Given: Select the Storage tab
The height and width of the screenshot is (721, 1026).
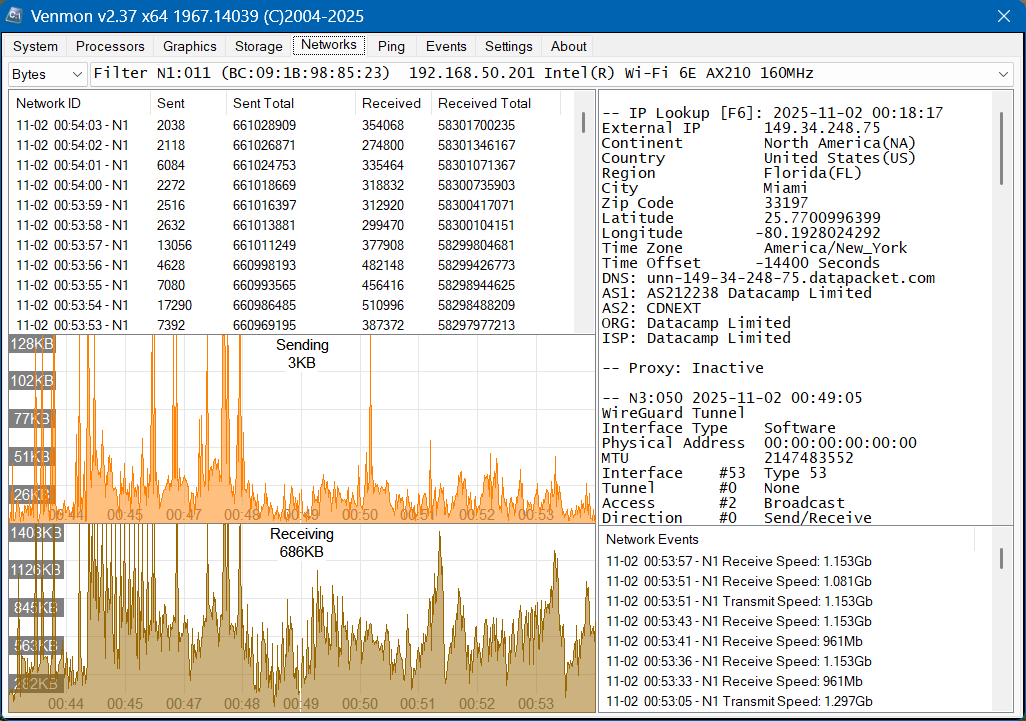Looking at the screenshot, I should (x=259, y=46).
